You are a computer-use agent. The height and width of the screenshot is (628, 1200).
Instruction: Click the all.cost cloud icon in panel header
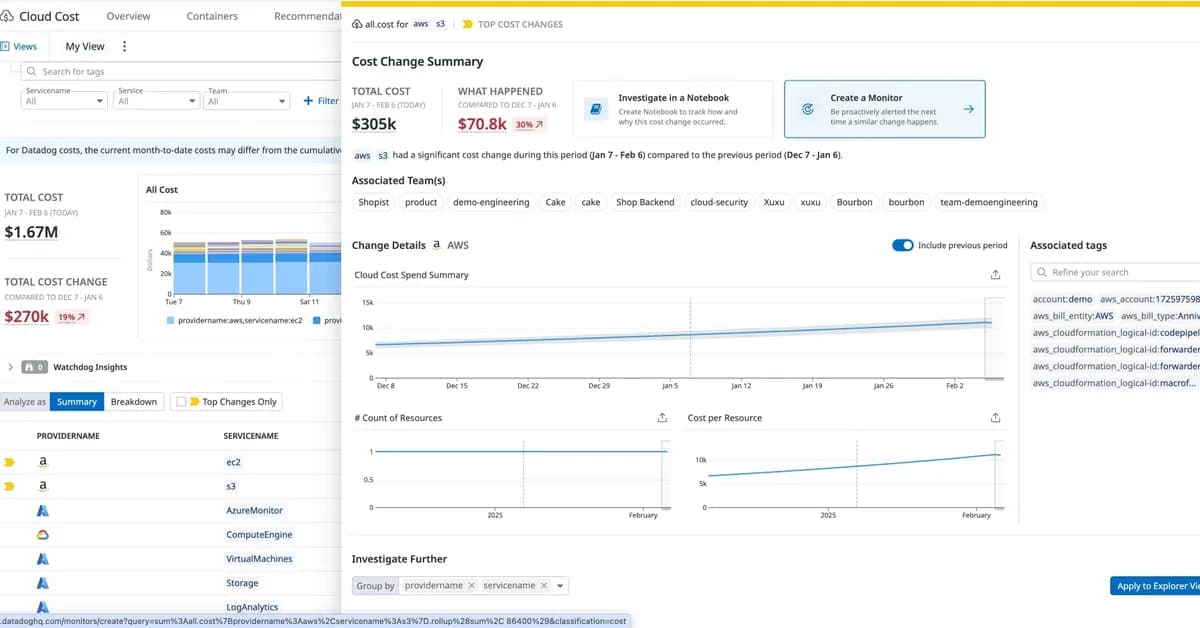[x=358, y=24]
